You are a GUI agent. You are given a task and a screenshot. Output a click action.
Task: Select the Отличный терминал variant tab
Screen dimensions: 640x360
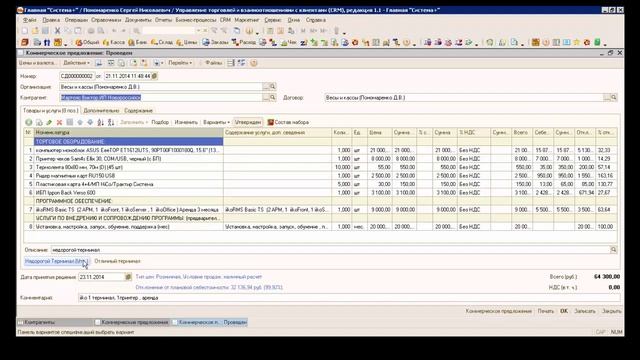coord(117,261)
